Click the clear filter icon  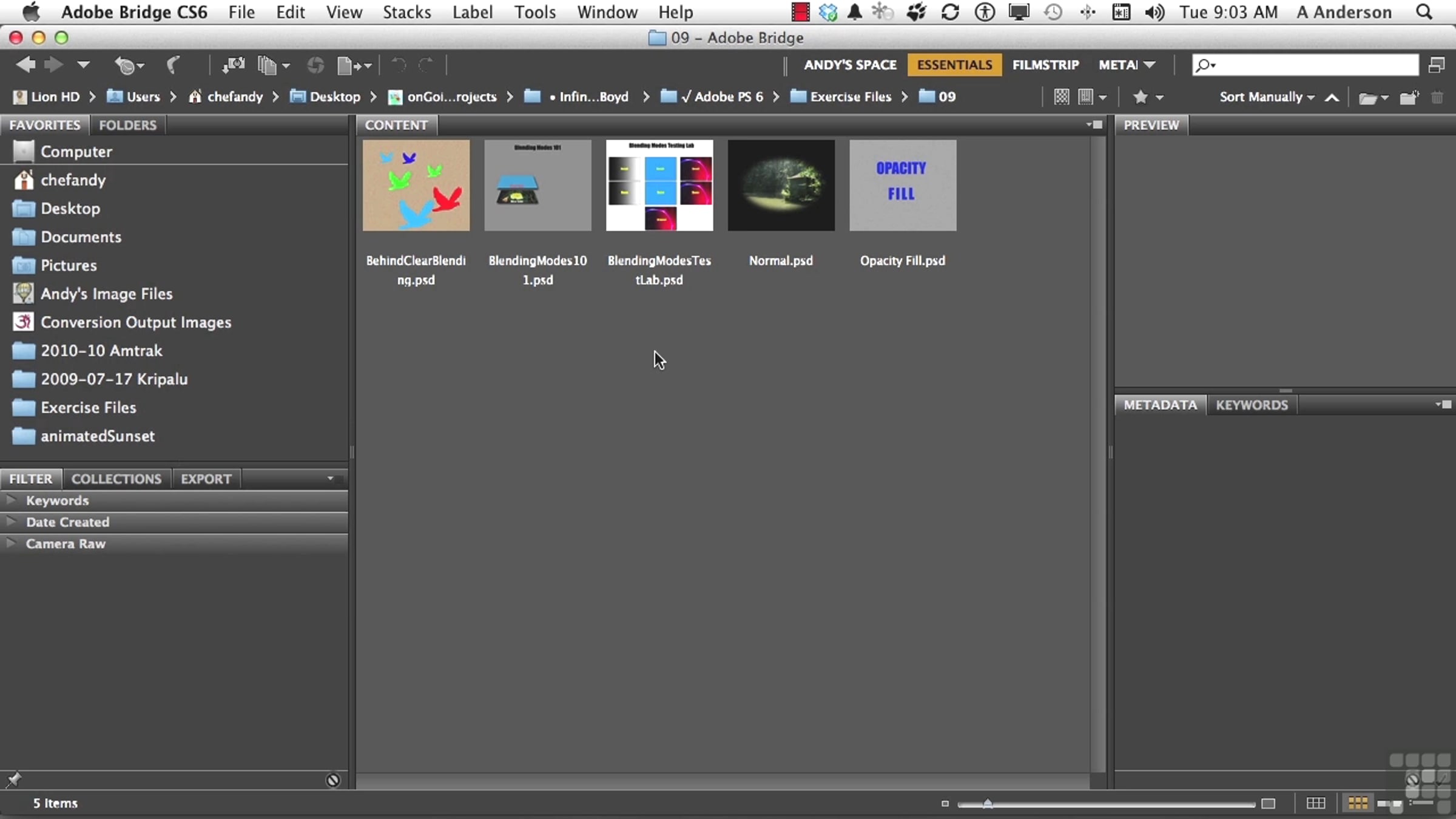click(x=333, y=780)
